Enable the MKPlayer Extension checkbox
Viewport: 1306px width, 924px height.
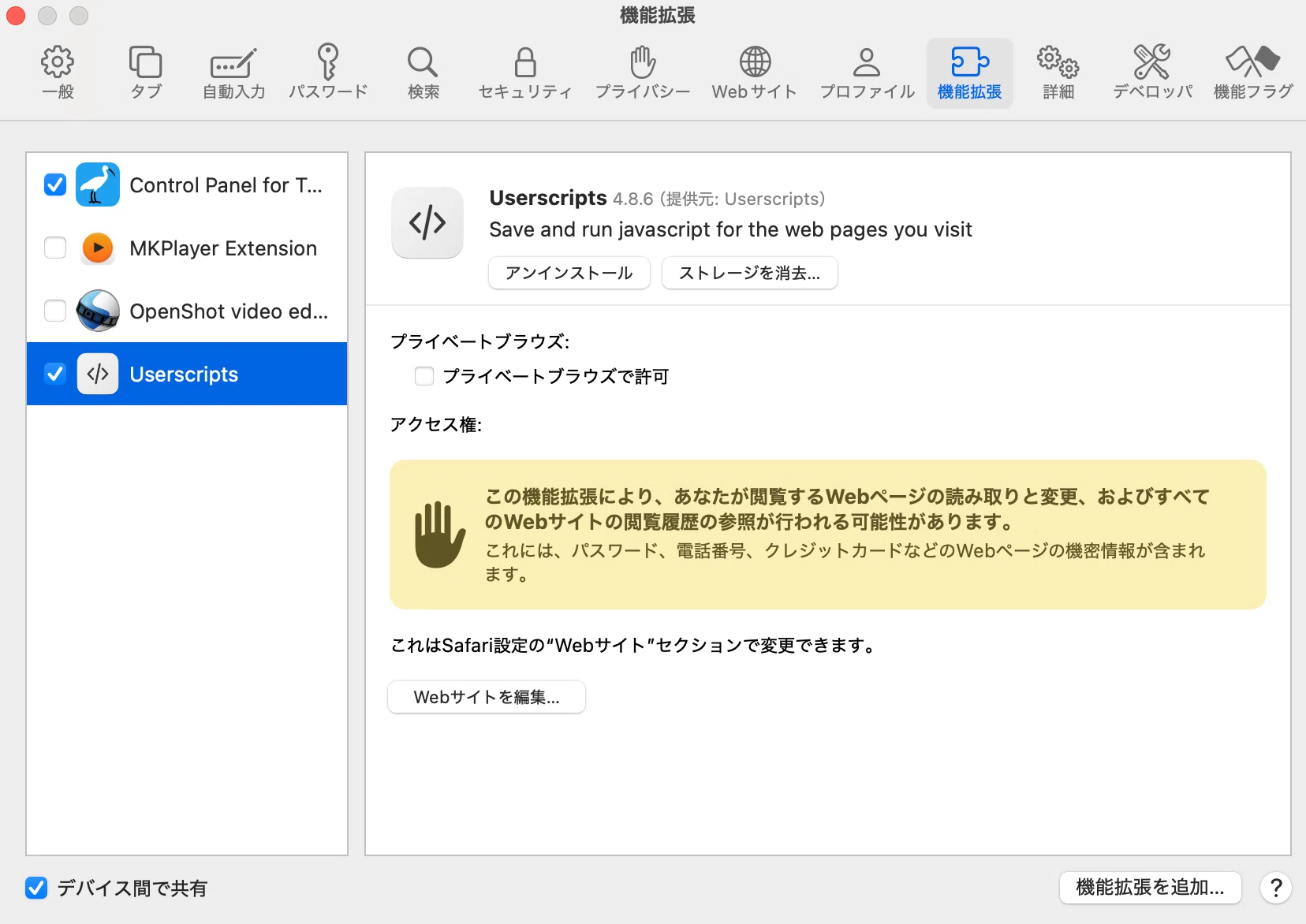[55, 248]
